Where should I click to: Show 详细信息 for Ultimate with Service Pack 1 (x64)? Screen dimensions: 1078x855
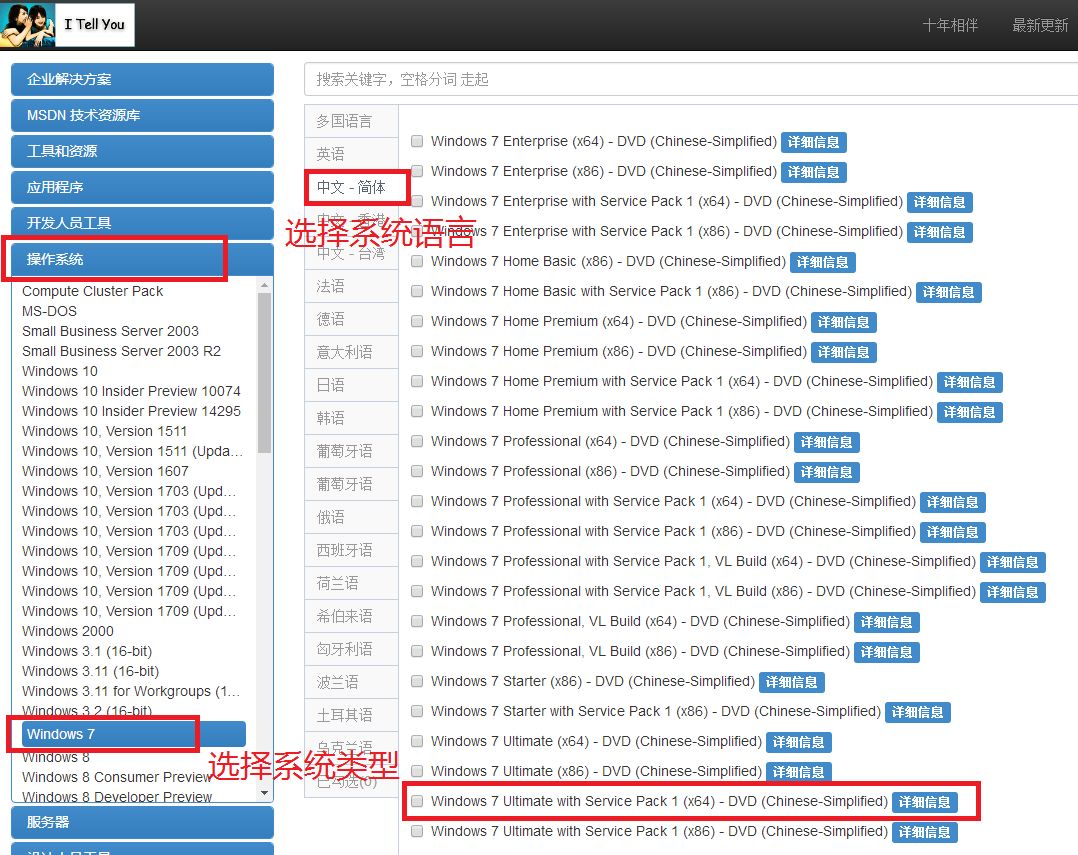click(925, 802)
